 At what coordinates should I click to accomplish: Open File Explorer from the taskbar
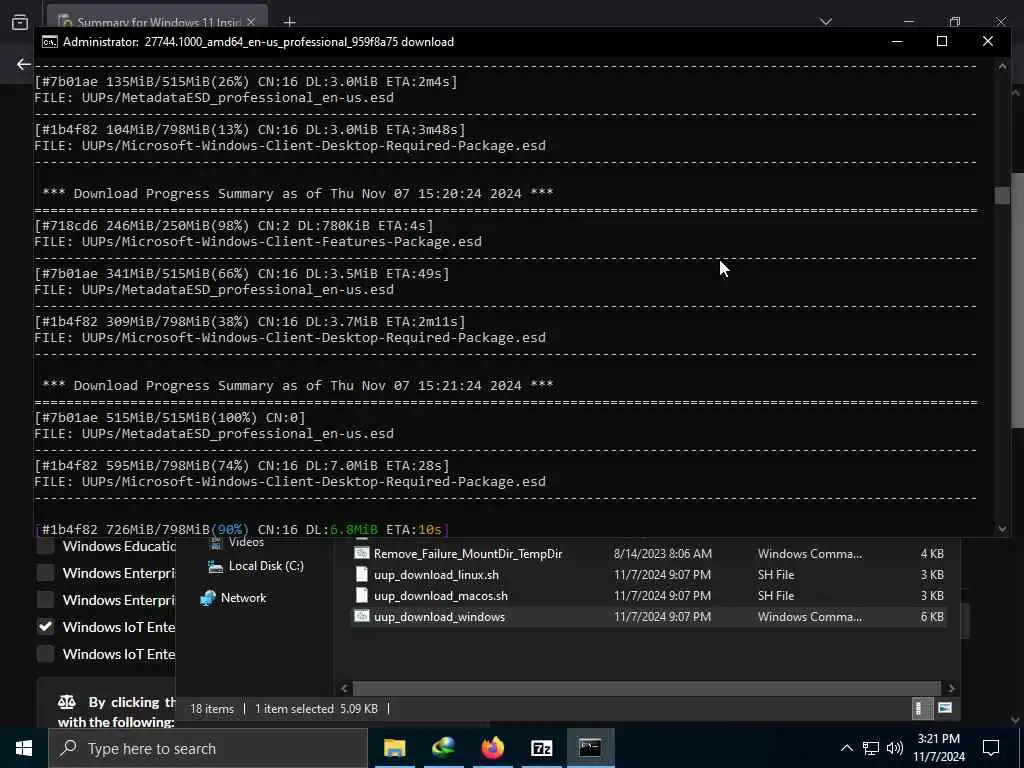point(394,748)
